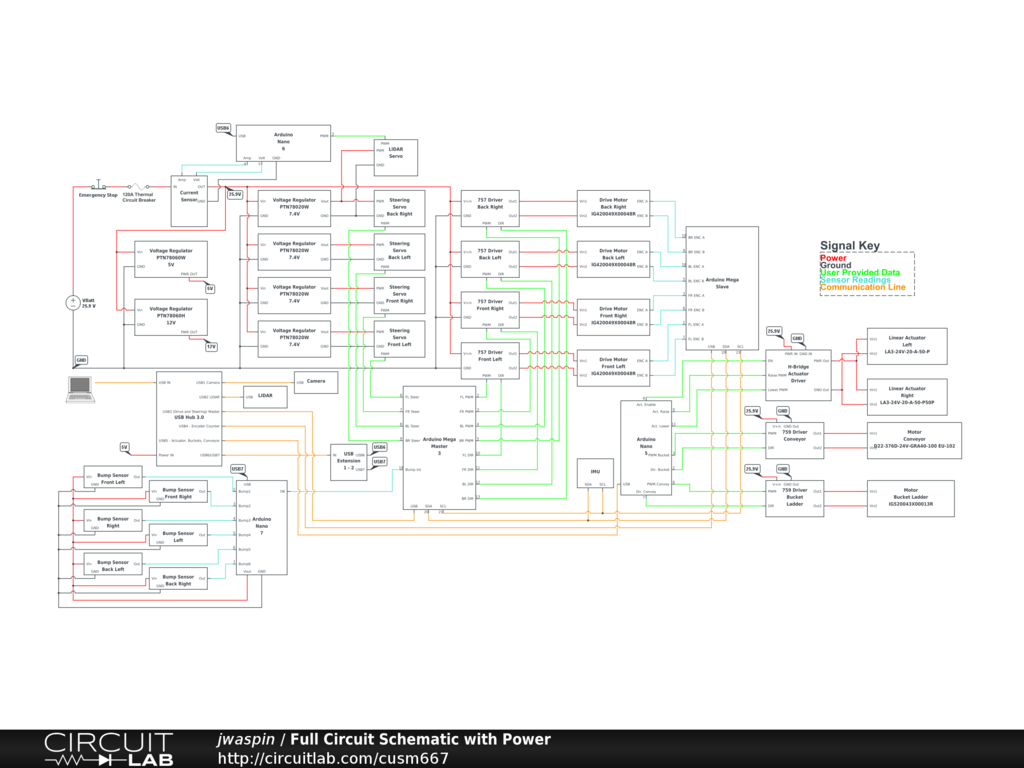Select the Emergency Stop switch symbol
This screenshot has height=768, width=1024.
tap(99, 186)
